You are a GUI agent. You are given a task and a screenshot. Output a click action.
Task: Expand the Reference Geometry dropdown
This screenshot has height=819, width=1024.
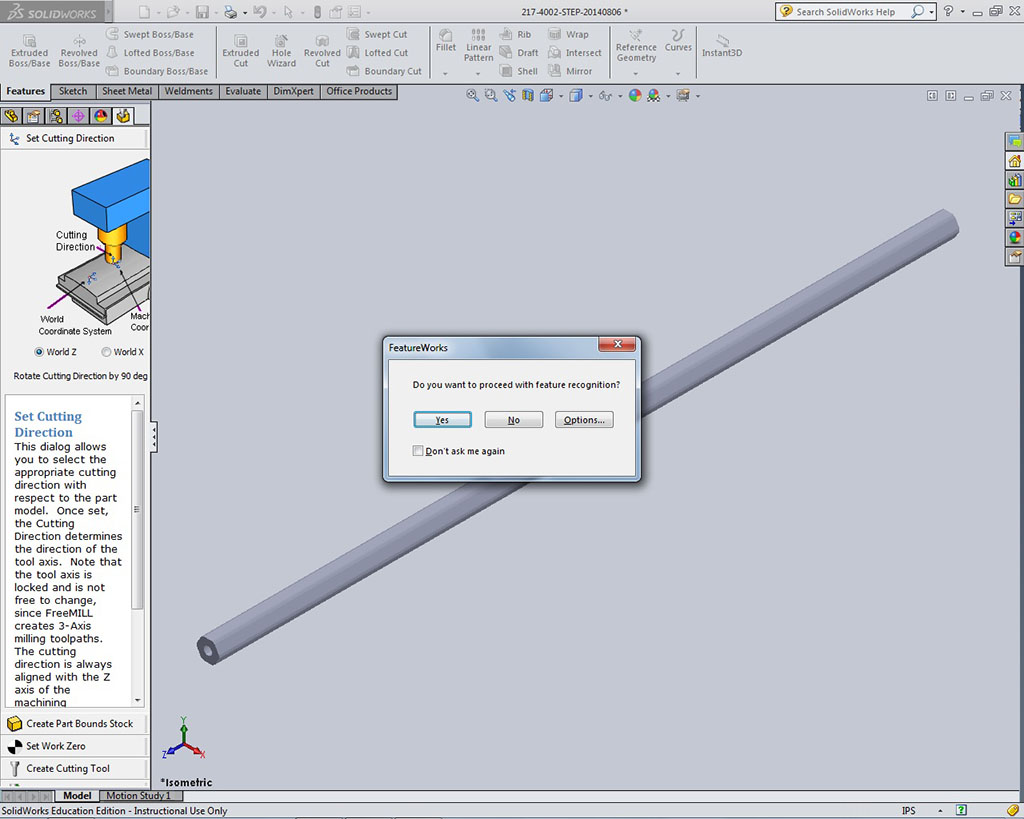[636, 73]
